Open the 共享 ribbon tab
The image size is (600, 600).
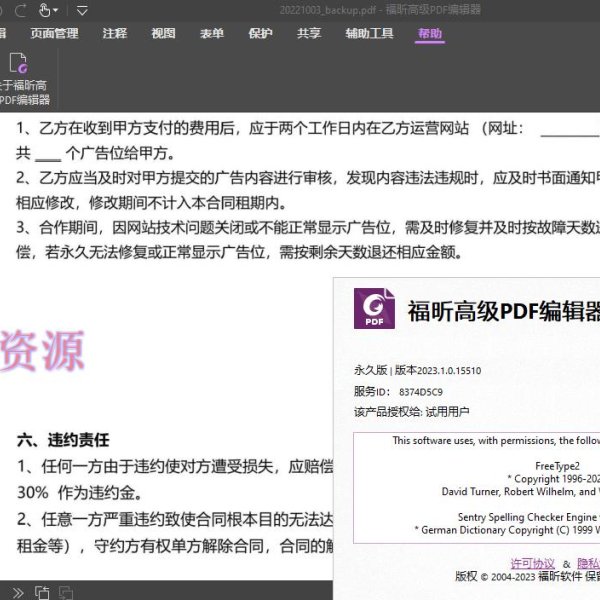click(x=309, y=33)
